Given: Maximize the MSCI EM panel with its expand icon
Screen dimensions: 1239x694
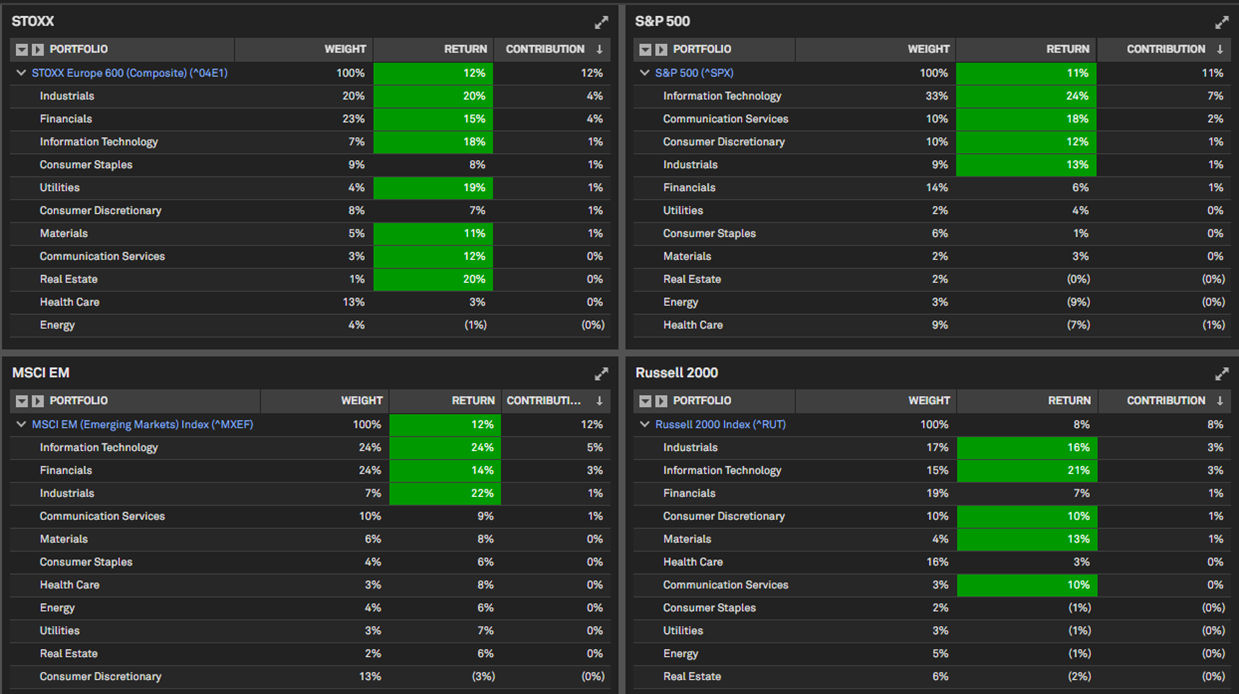Looking at the screenshot, I should point(601,374).
